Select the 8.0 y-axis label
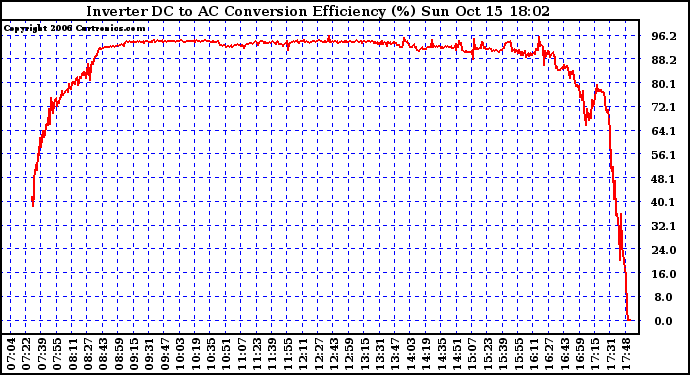This screenshot has height=375, width=690. (664, 298)
